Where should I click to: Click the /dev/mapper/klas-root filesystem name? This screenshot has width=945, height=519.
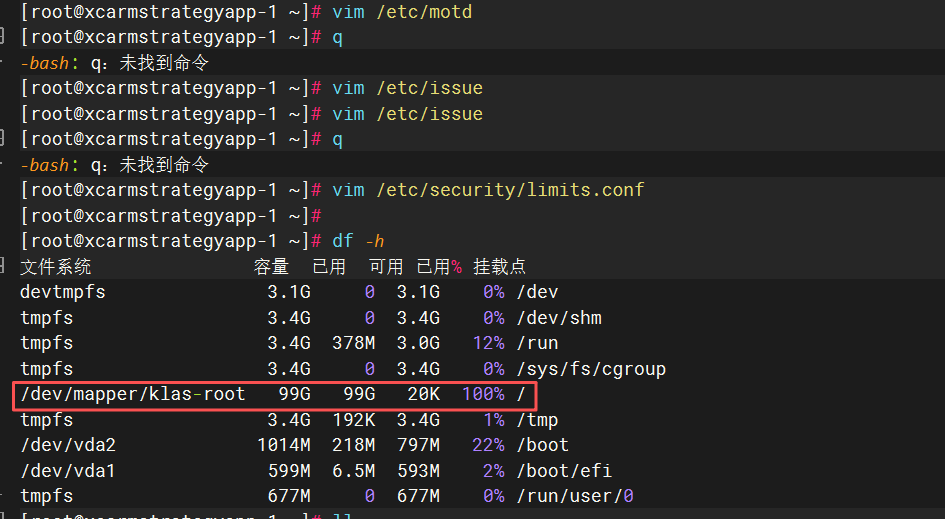pyautogui.click(x=132, y=394)
